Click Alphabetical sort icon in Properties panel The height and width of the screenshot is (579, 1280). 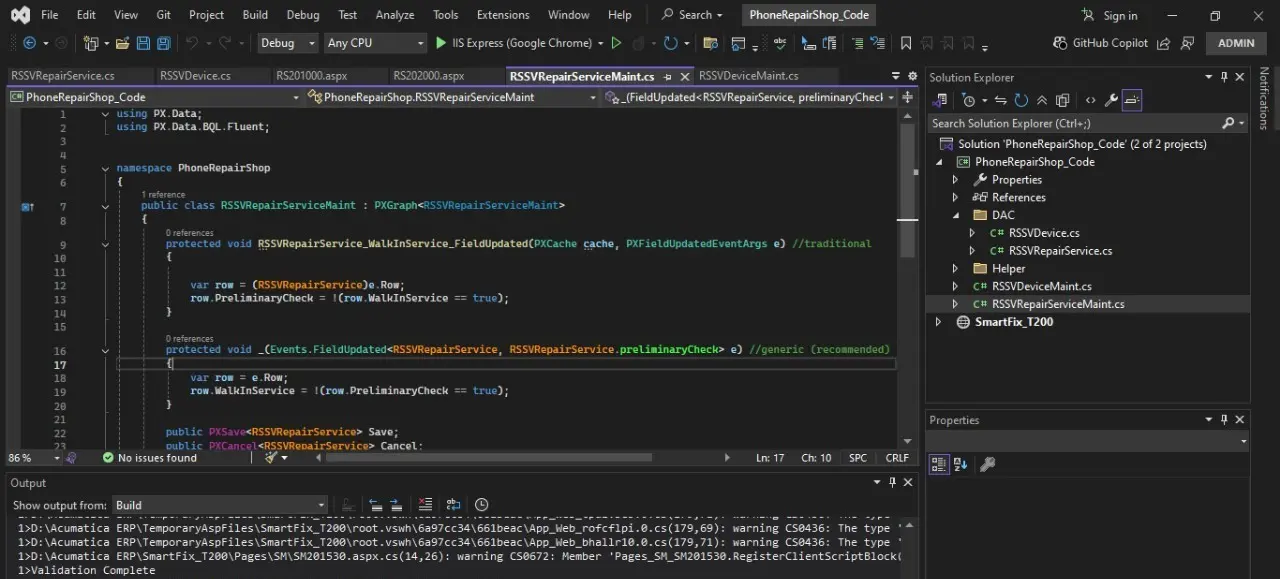coord(961,464)
